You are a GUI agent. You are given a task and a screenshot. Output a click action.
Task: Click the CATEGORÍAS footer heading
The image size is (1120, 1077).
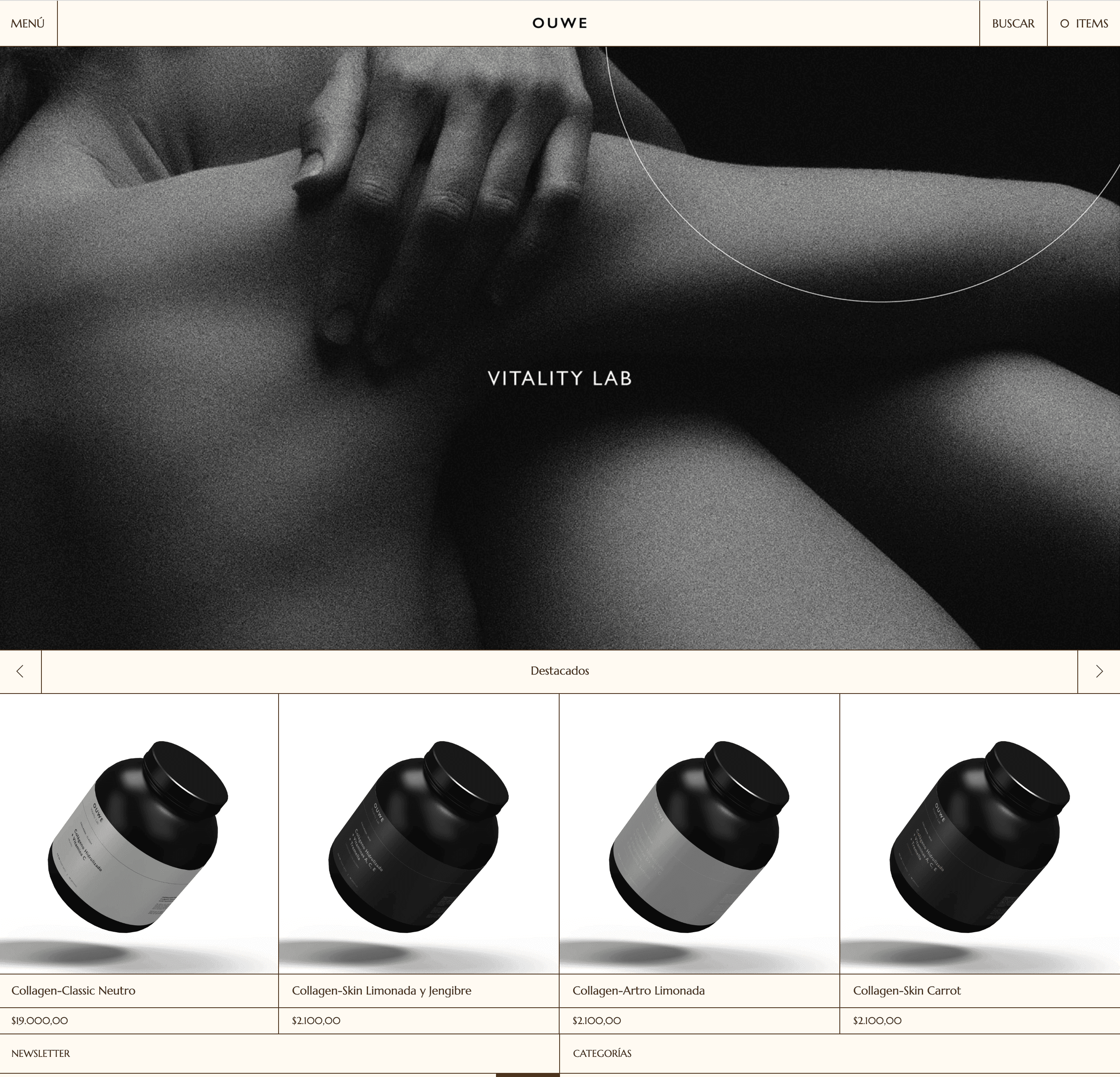[x=602, y=1053]
